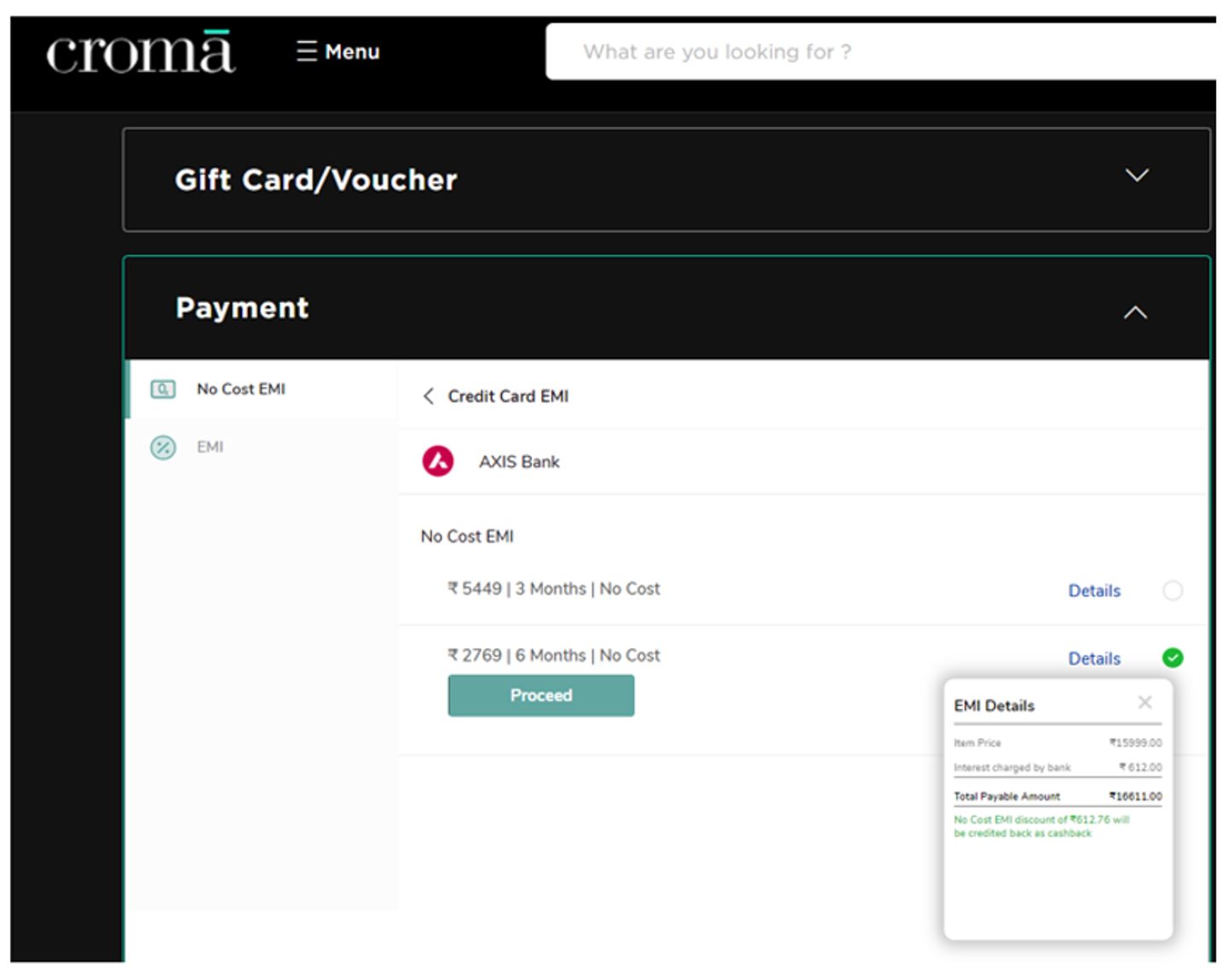Screen dimensions: 1227x980
Task: Click the Croma logo
Action: click(140, 51)
